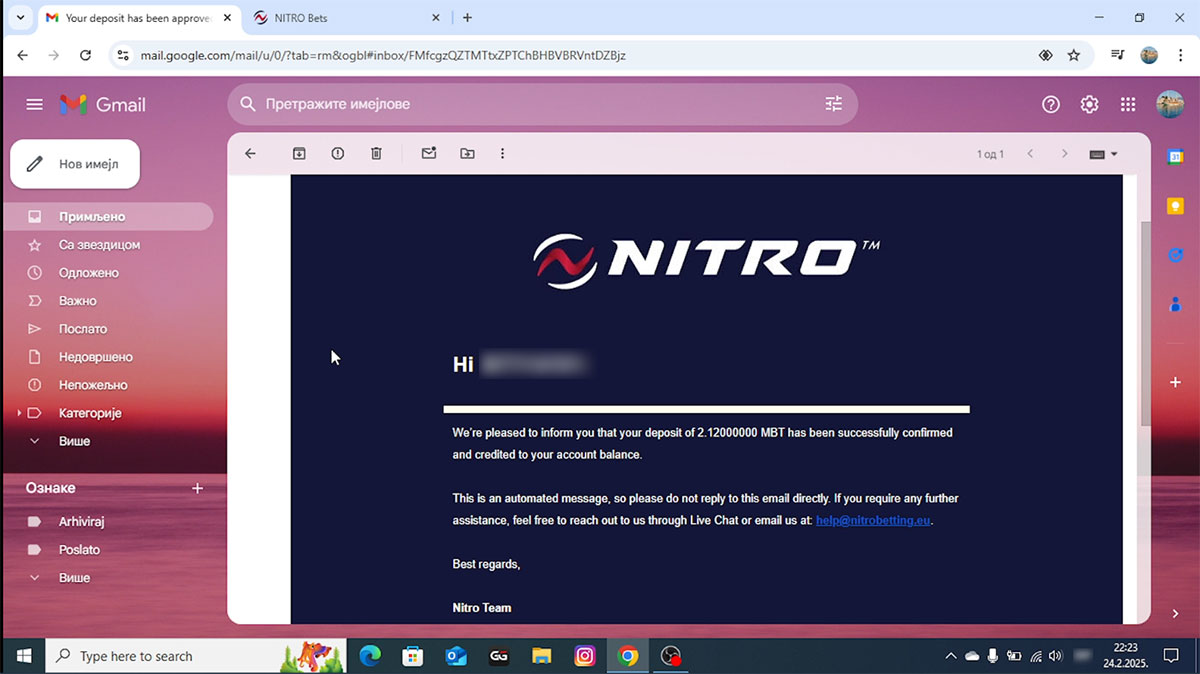The height and width of the screenshot is (674, 1200).
Task: Open a new browser tab
Action: click(x=467, y=18)
